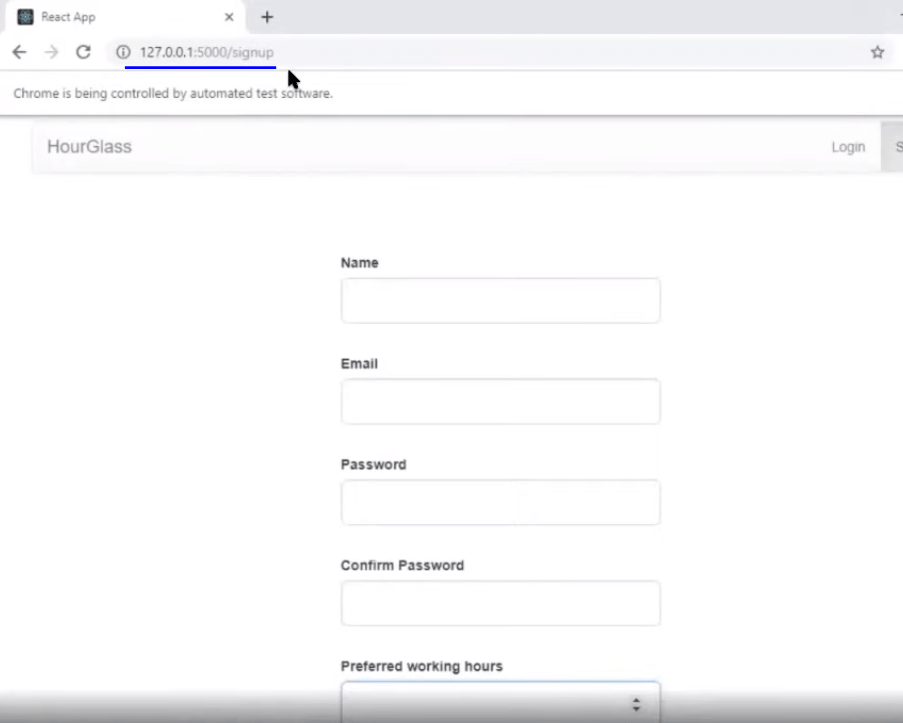Click the browser forward arrow
Image resolution: width=903 pixels, height=723 pixels.
pos(51,52)
